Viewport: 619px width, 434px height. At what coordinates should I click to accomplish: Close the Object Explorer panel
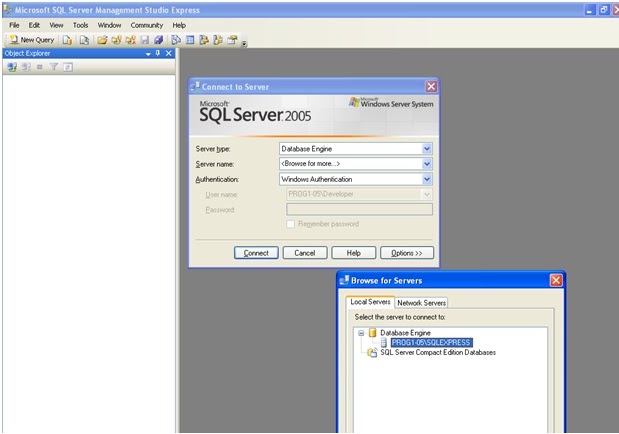(169, 53)
